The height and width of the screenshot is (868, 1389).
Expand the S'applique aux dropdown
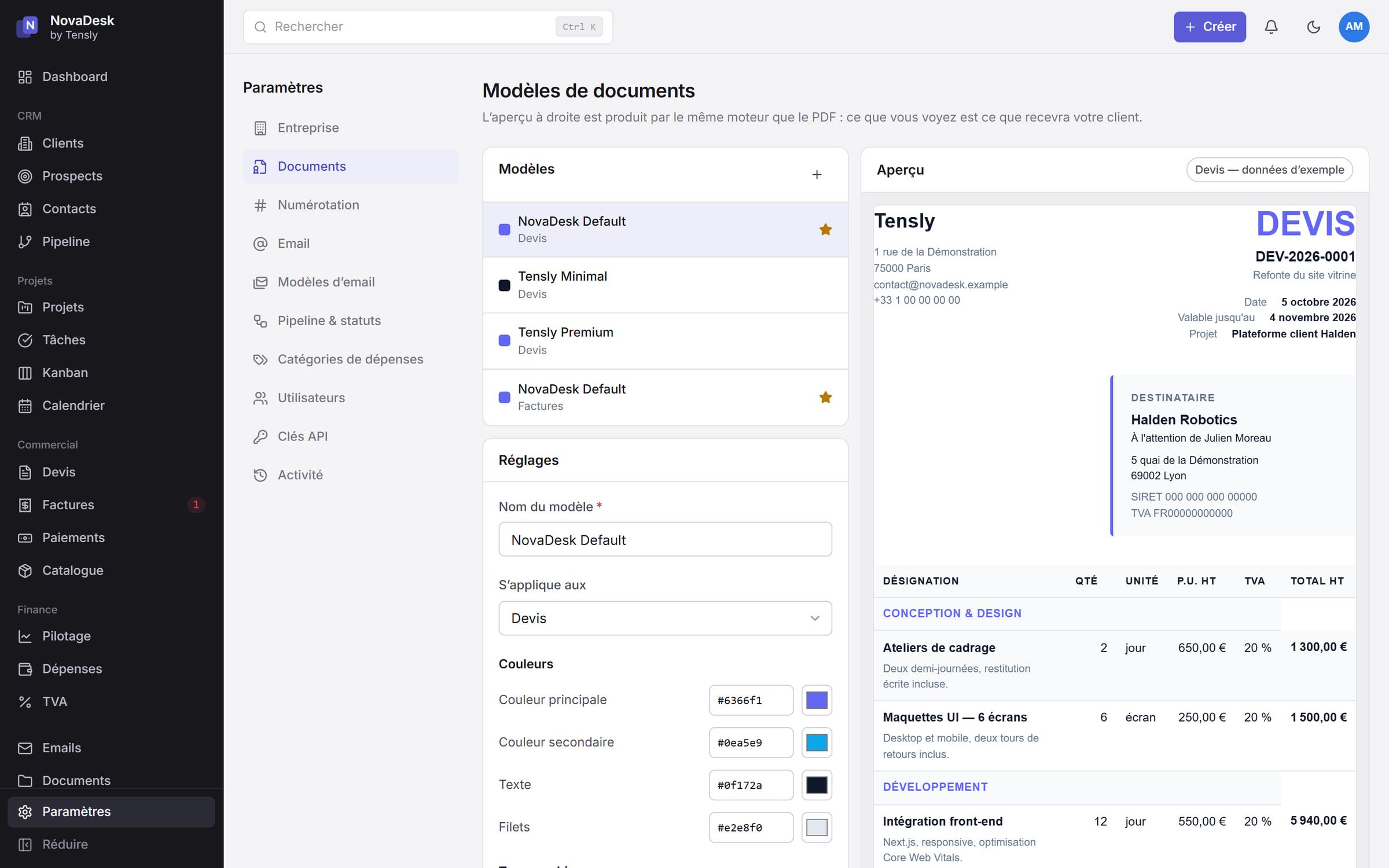tap(665, 618)
